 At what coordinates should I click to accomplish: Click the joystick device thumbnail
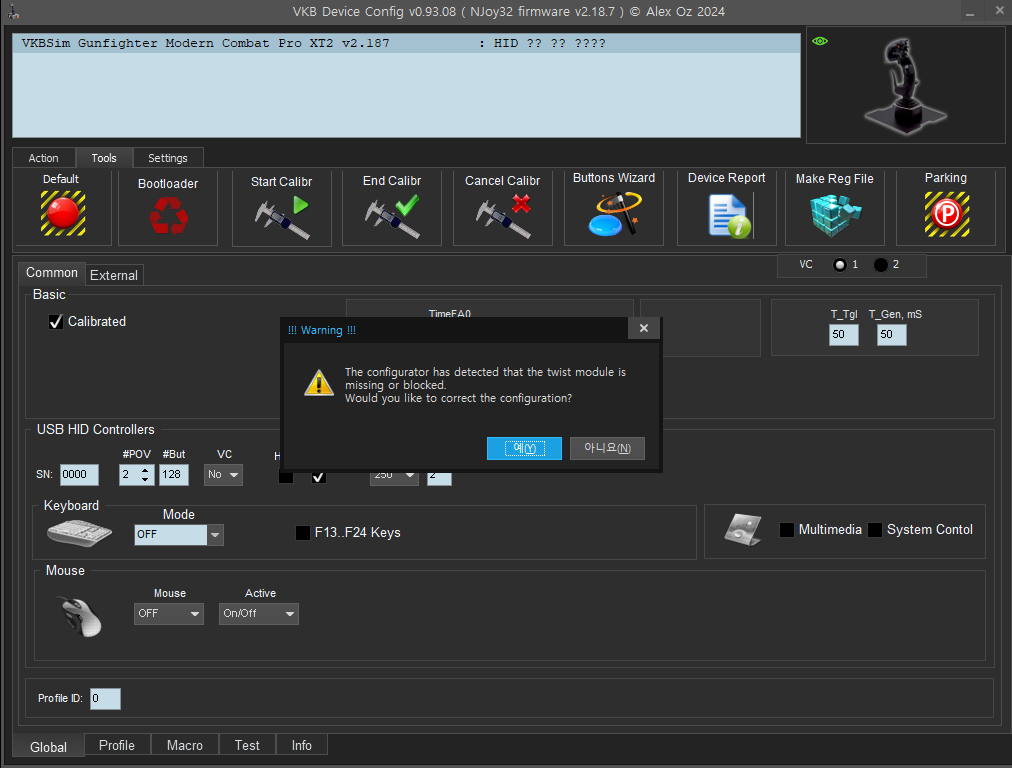[x=906, y=85]
